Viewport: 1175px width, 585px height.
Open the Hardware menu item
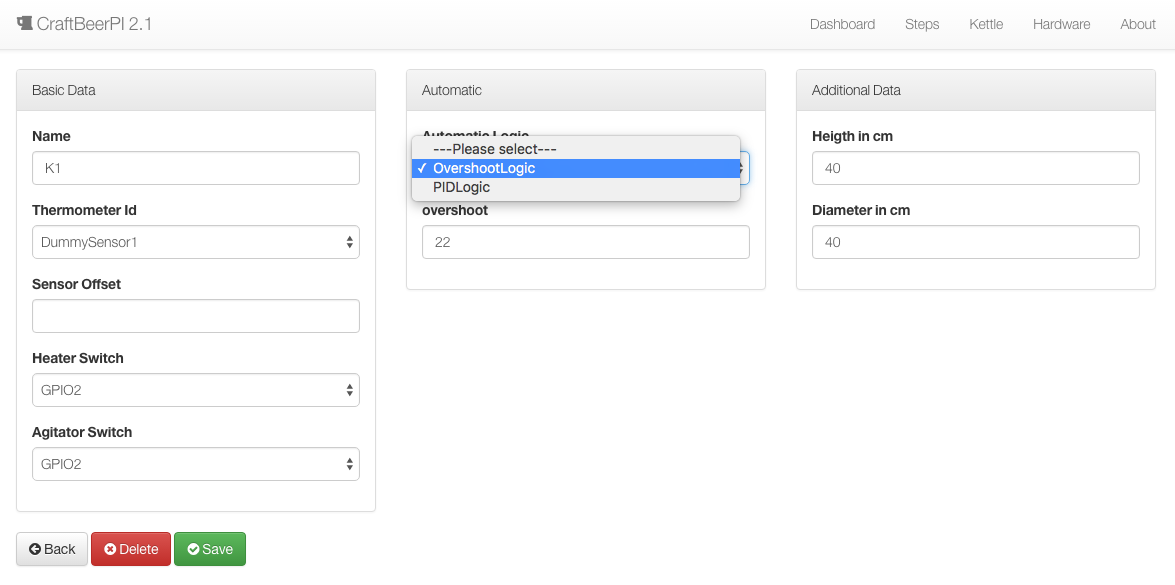pyautogui.click(x=1061, y=24)
